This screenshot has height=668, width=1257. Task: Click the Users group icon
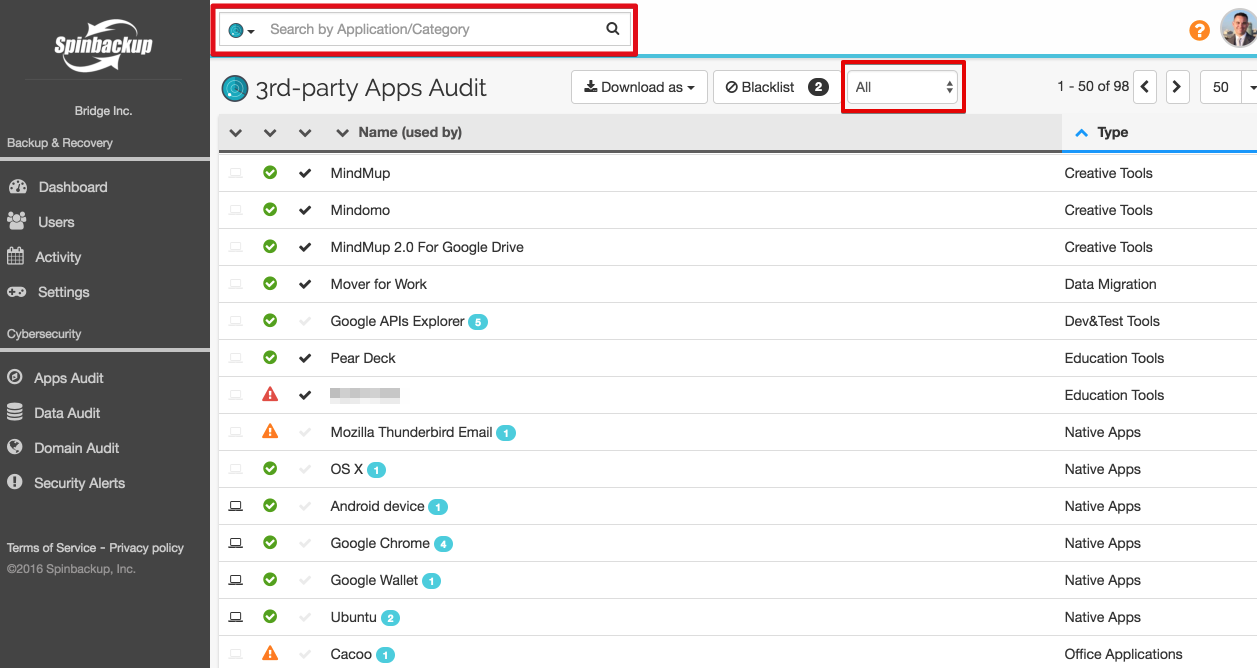pos(17,221)
